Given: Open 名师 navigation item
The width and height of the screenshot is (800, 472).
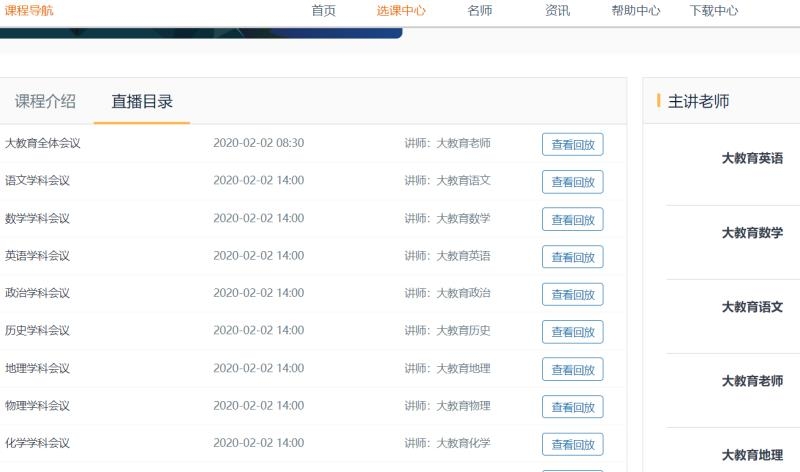Looking at the screenshot, I should (480, 11).
